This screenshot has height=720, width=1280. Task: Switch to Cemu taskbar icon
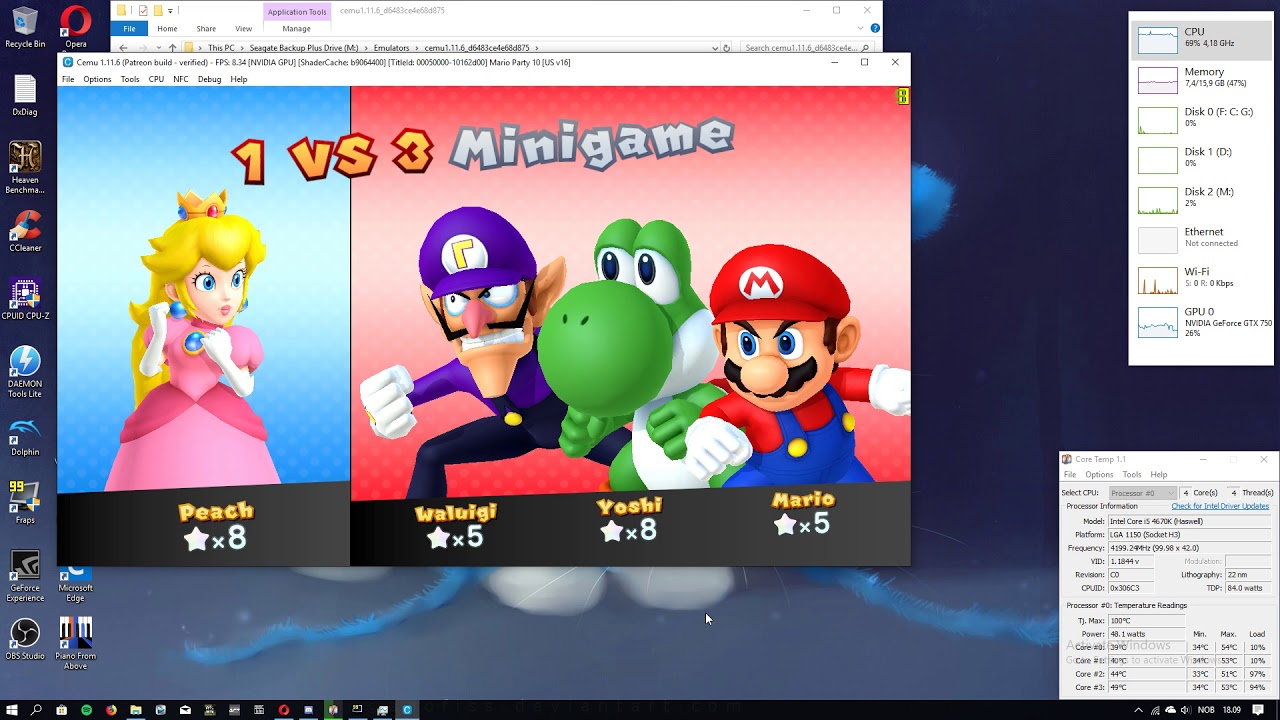(x=407, y=710)
